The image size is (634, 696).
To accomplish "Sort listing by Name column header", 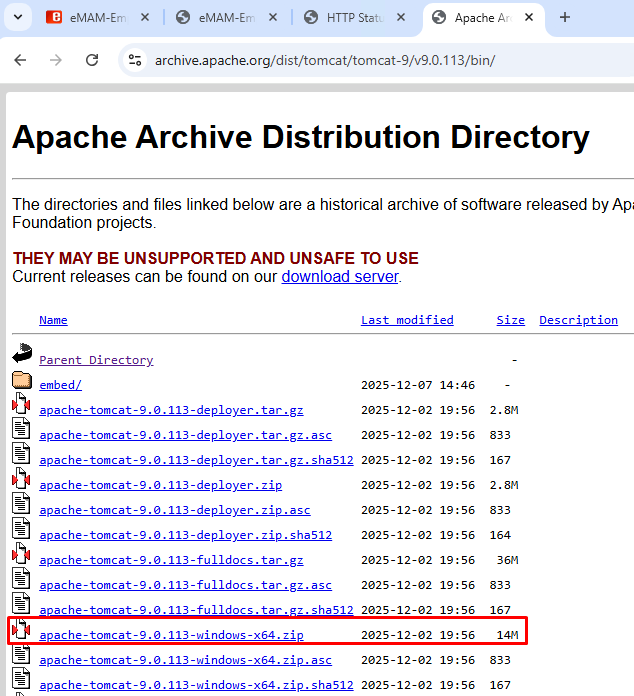I will coord(53,320).
